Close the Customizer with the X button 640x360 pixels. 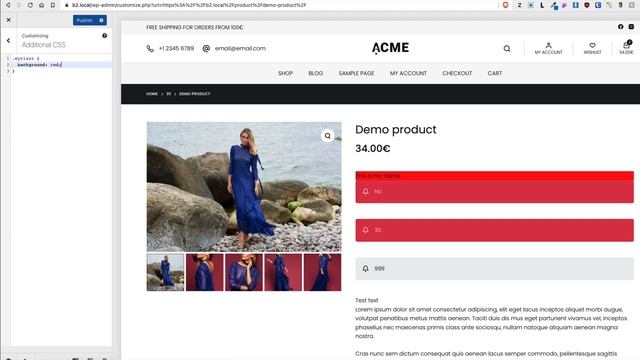pos(9,20)
